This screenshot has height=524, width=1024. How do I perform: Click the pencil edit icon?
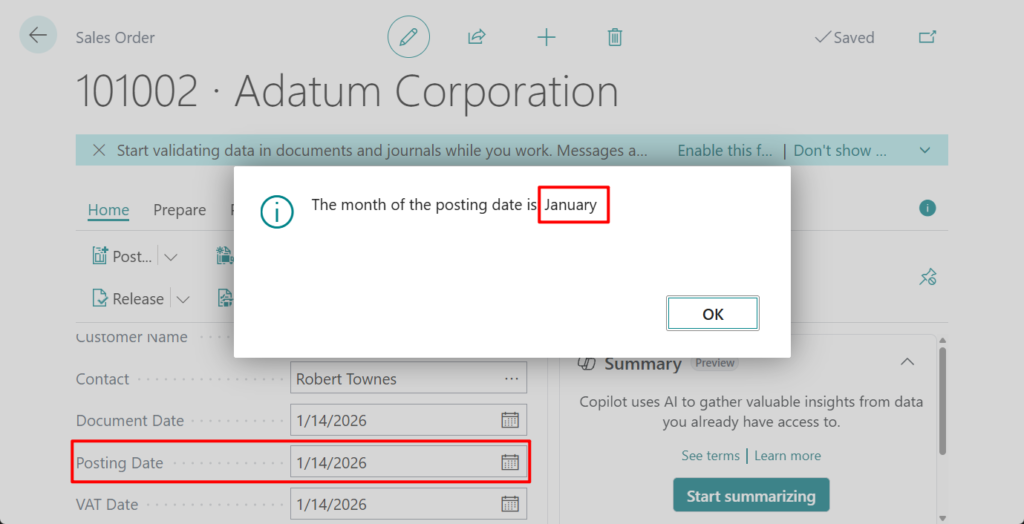click(x=408, y=37)
